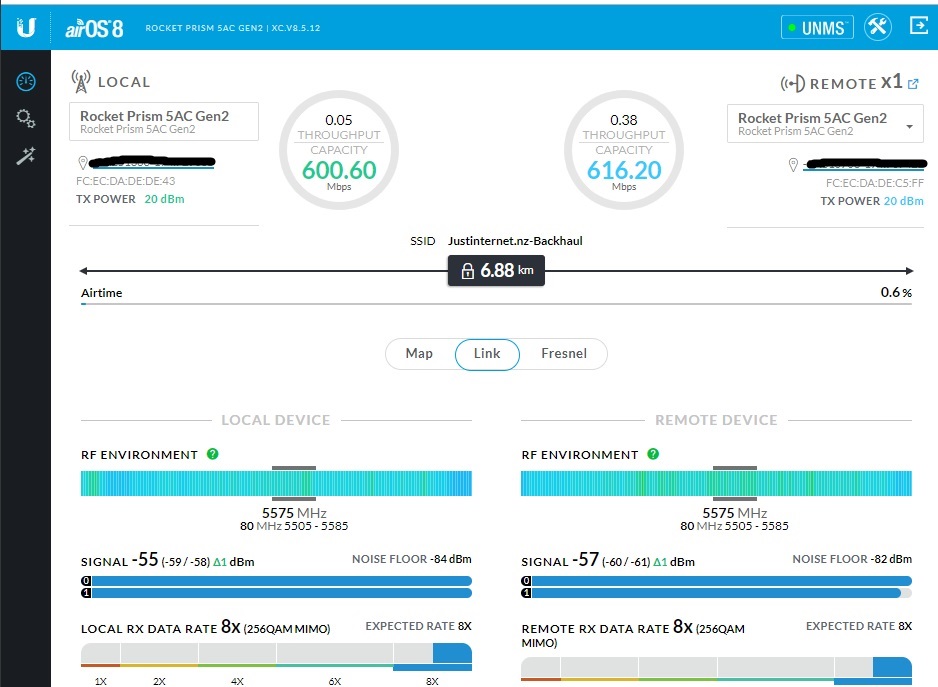Click the Airtime usage bar
This screenshot has width=938, height=687.
coord(497,304)
